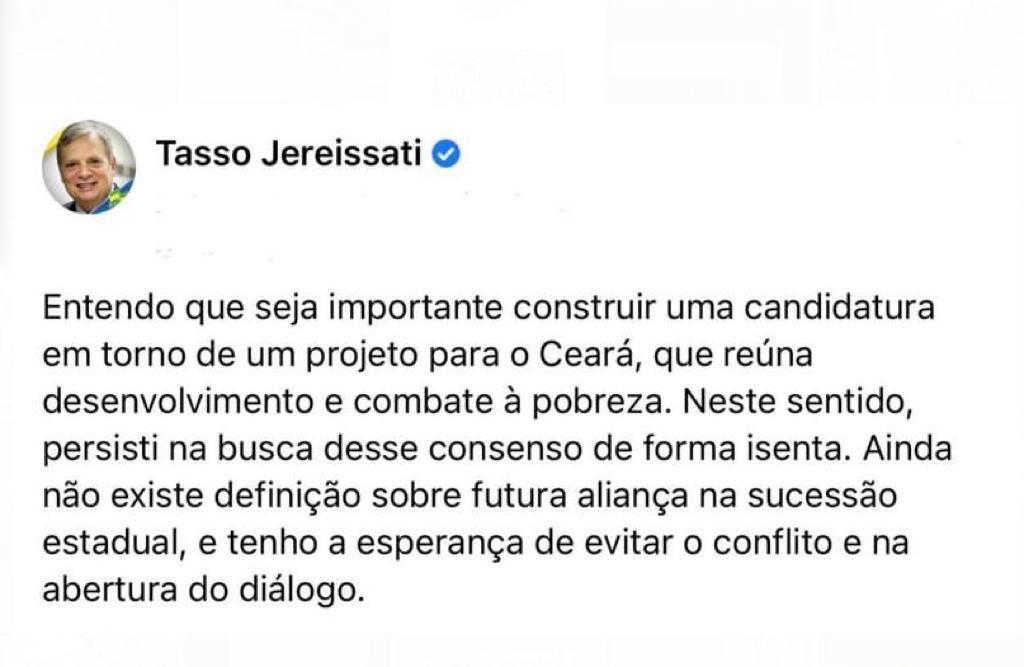Click the Tasso Jereissati account name

click(x=289, y=155)
